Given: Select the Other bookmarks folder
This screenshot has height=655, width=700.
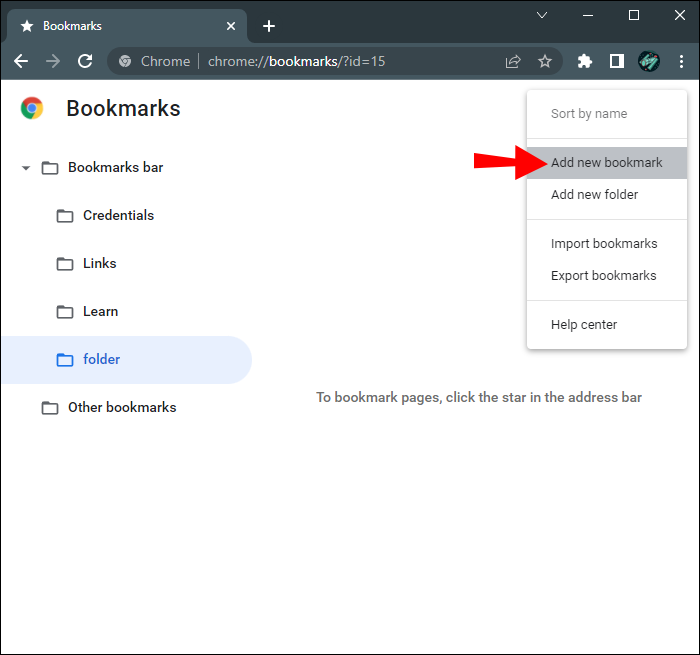Looking at the screenshot, I should click(121, 408).
